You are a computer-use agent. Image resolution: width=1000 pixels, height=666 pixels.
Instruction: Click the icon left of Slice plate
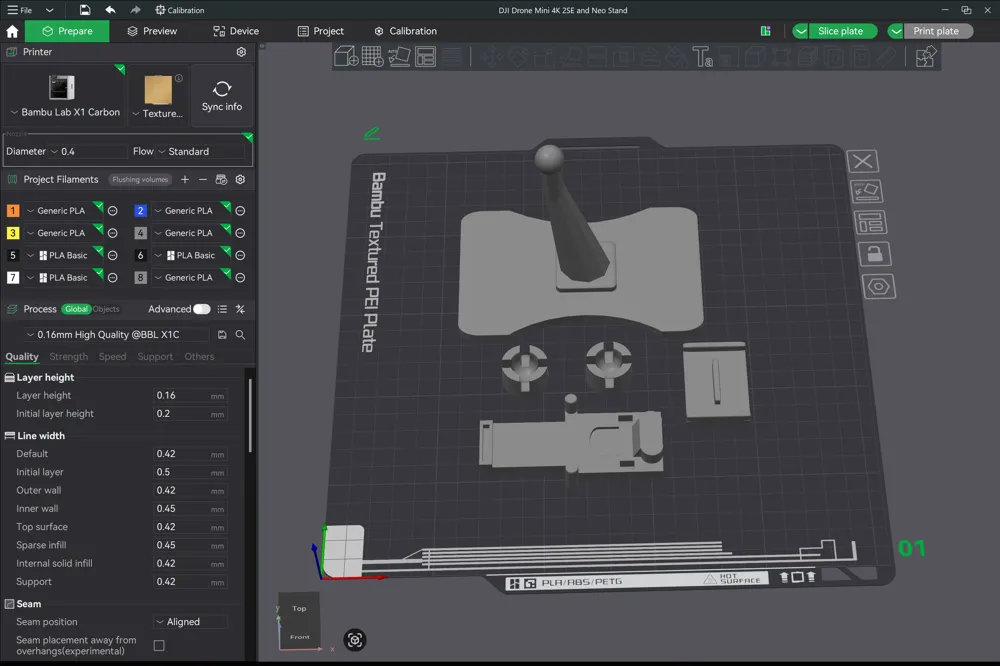(765, 31)
